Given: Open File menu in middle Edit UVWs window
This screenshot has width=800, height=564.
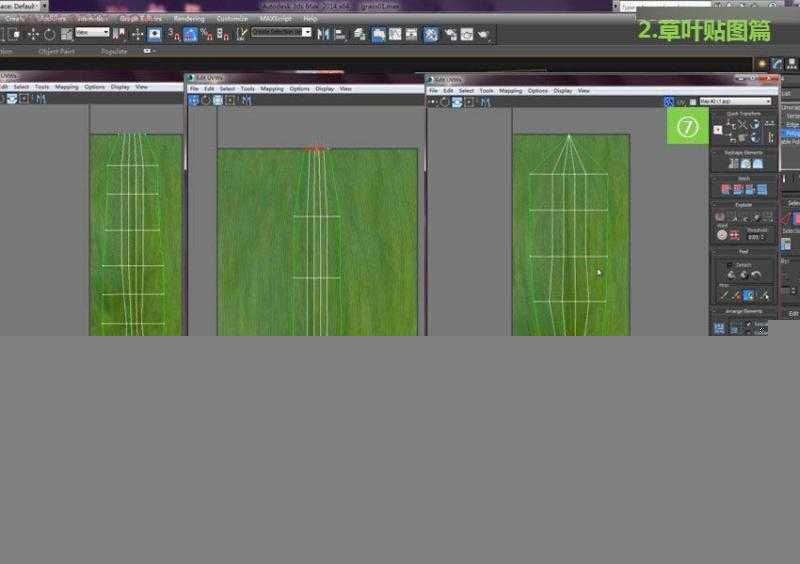Looking at the screenshot, I should pyautogui.click(x=194, y=89).
